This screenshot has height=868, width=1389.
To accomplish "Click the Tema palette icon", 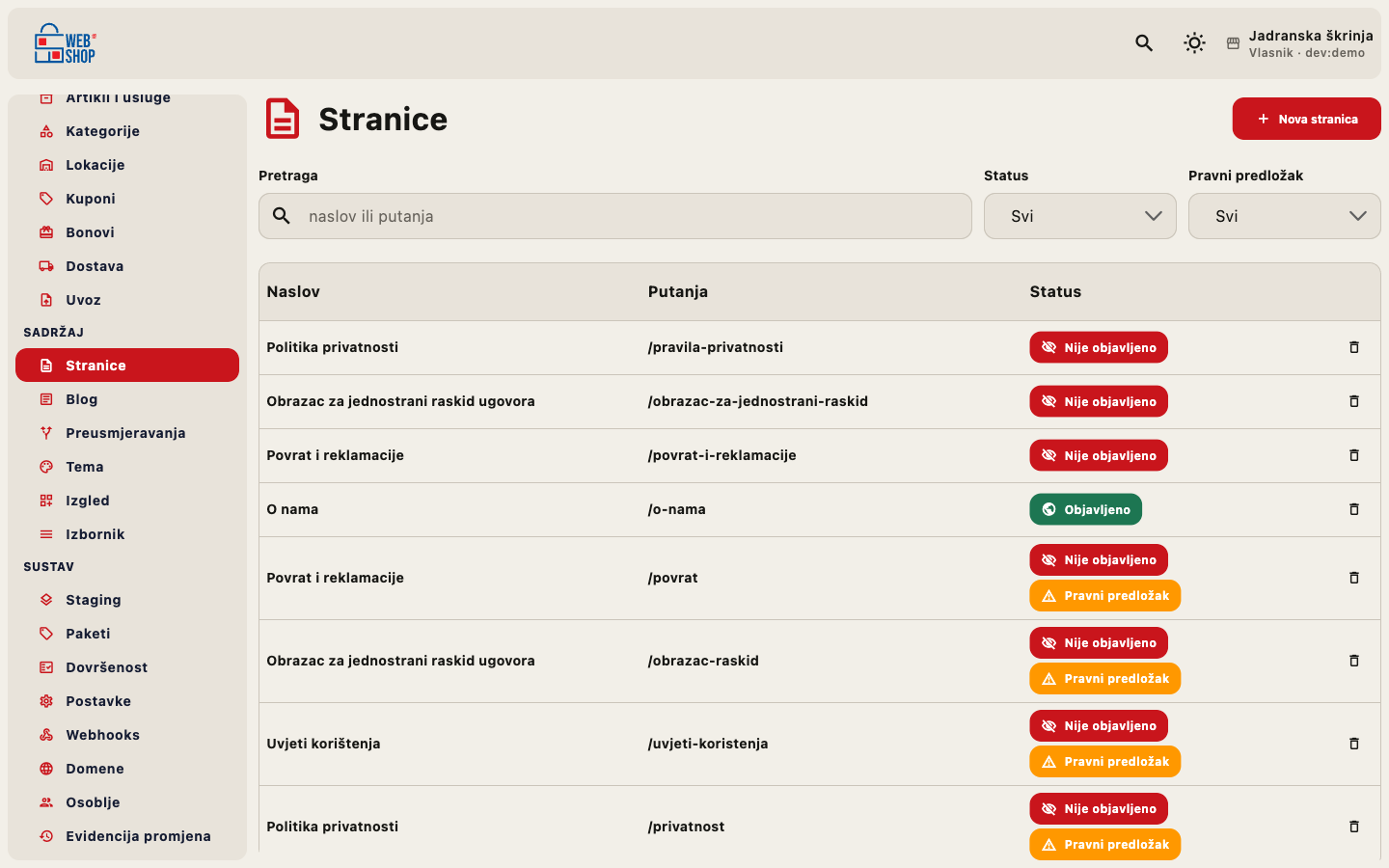I will [46, 467].
